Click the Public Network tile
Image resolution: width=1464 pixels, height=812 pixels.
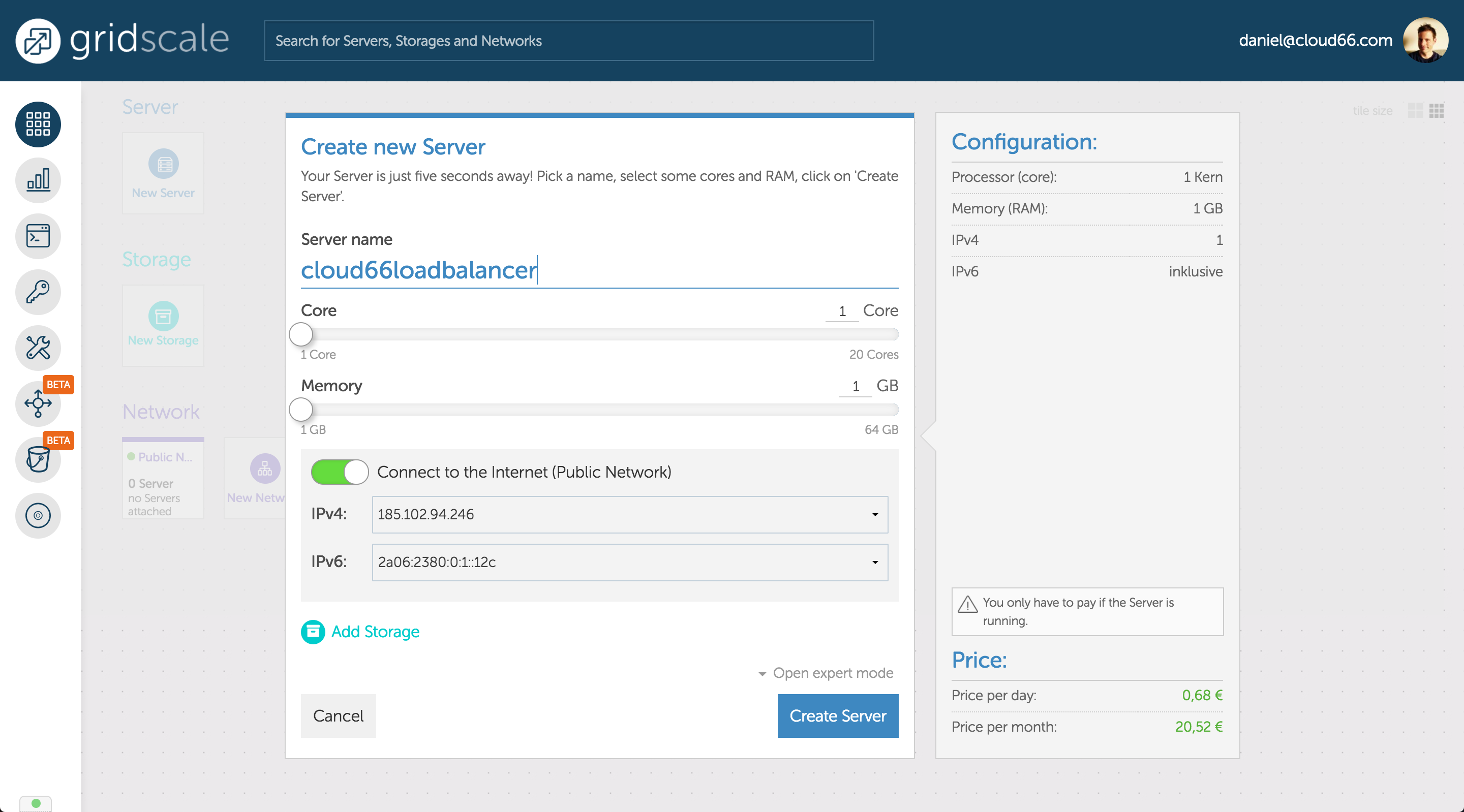[163, 478]
